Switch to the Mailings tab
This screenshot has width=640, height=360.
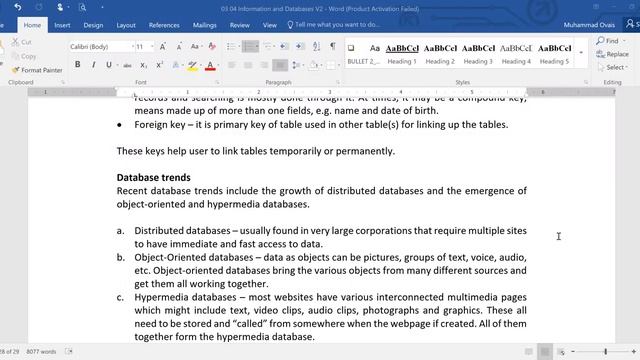[x=204, y=25]
